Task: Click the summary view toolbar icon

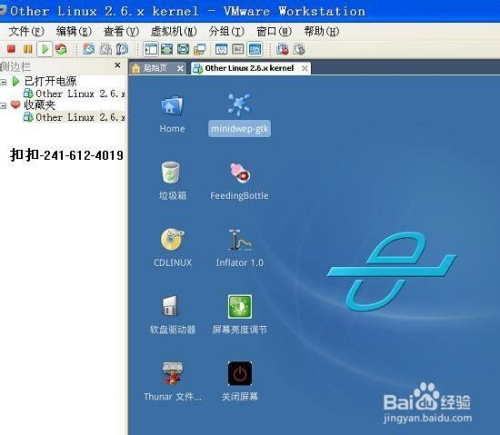Action: coord(221,49)
